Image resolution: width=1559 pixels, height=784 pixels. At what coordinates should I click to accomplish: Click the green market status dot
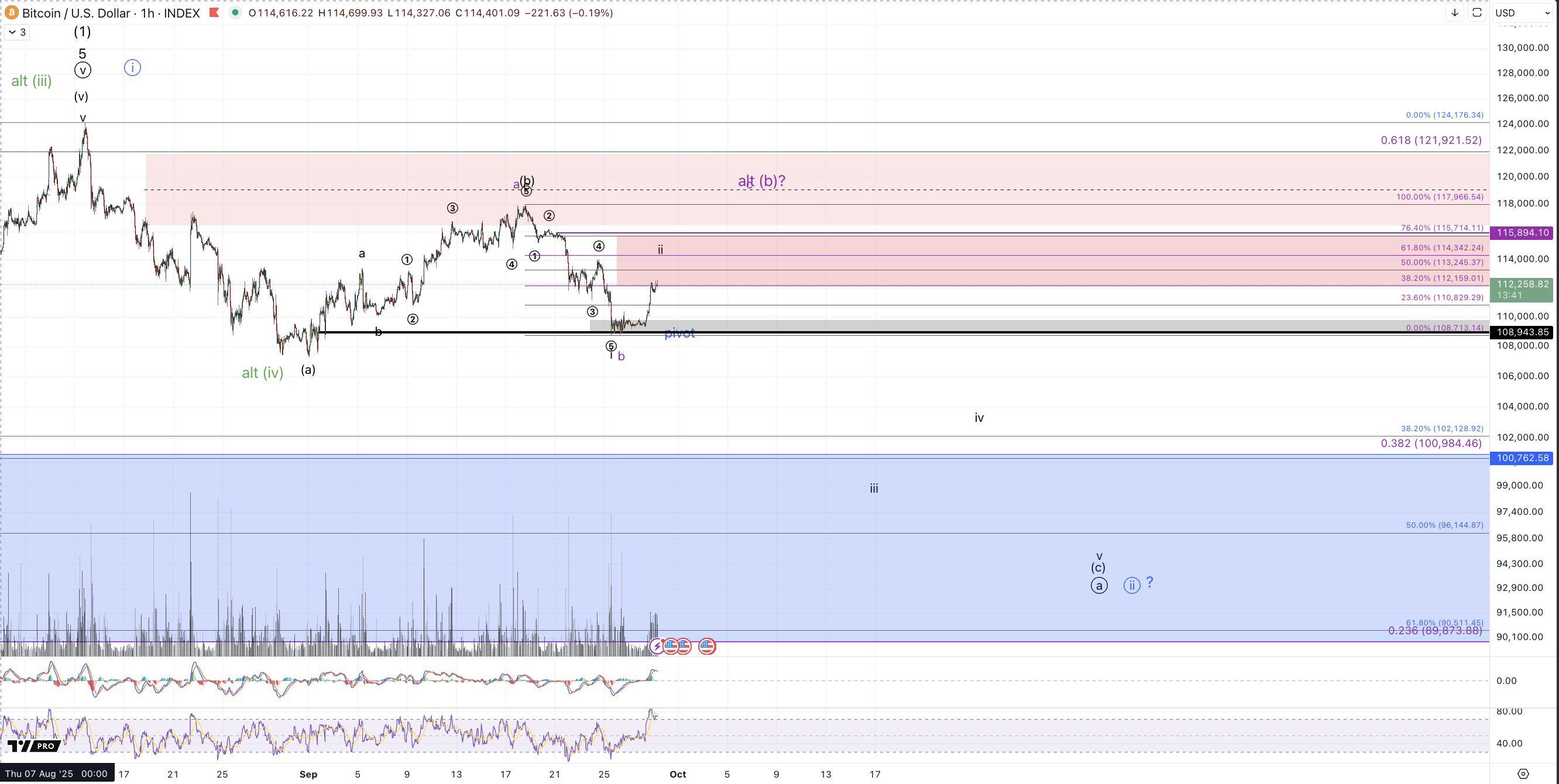(235, 13)
